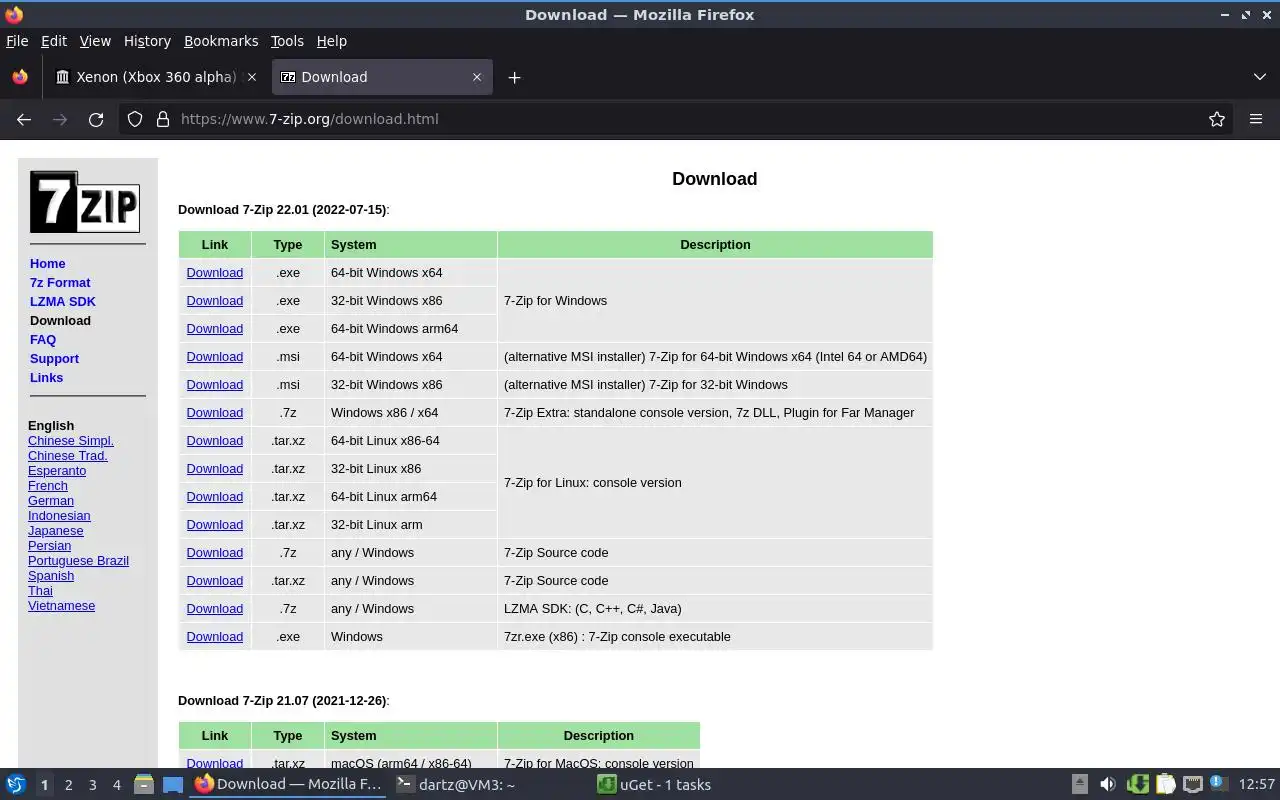
Task: Open 7z Format sidebar link
Action: (60, 283)
